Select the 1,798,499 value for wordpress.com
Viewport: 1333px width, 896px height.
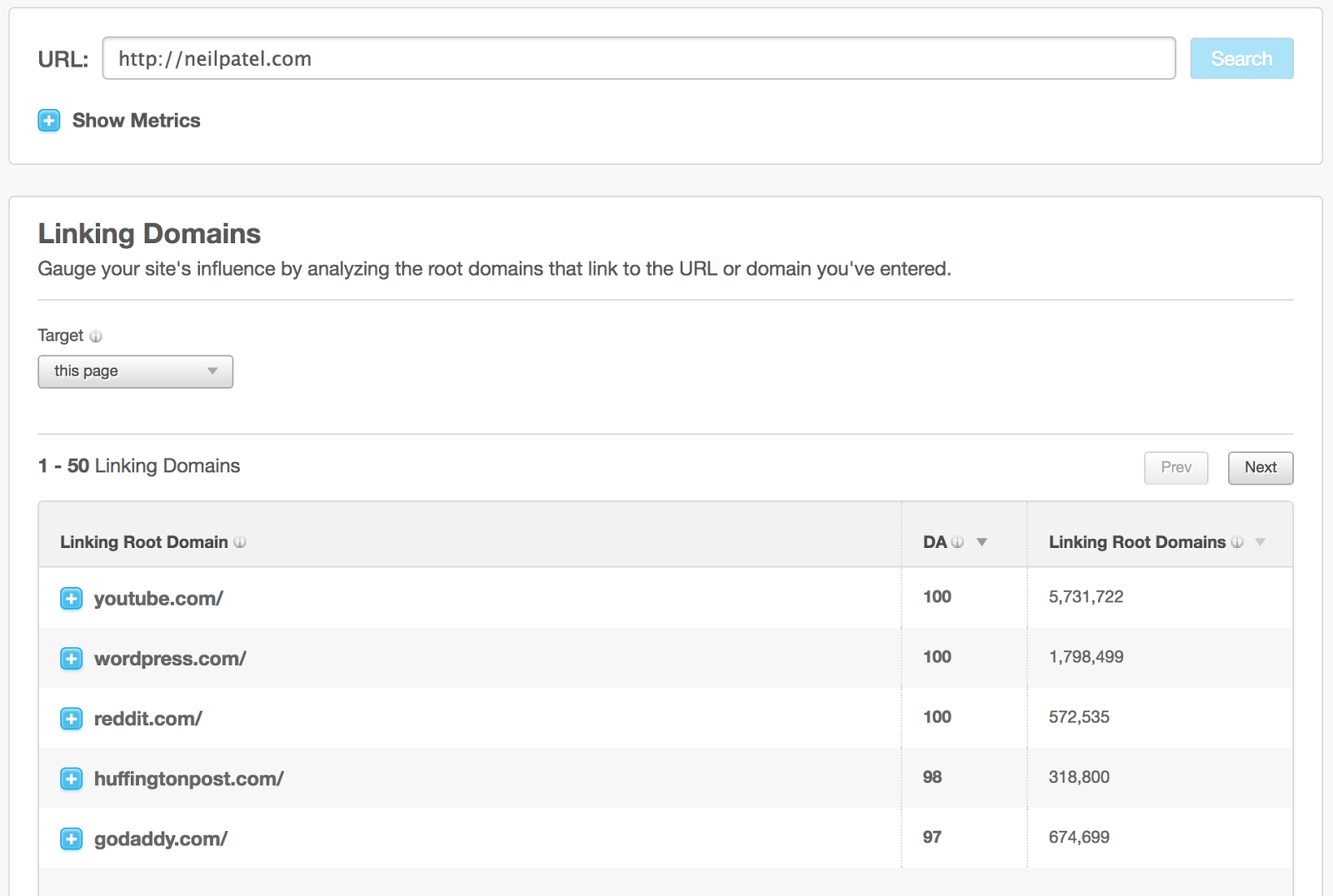point(1086,657)
